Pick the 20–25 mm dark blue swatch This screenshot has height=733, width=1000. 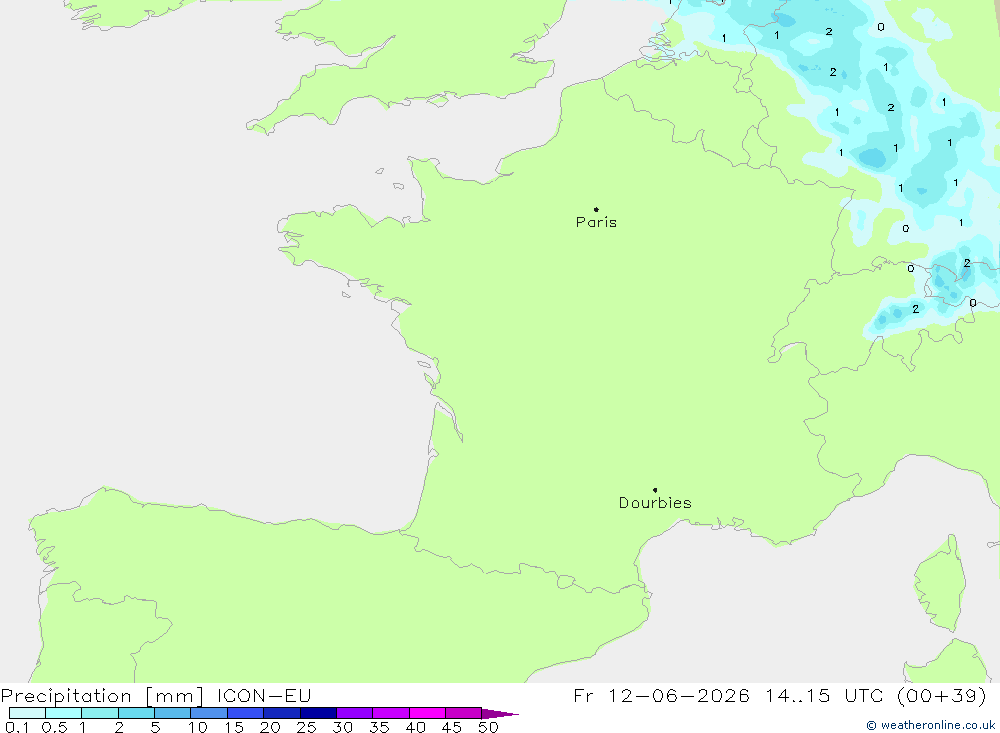(x=282, y=713)
